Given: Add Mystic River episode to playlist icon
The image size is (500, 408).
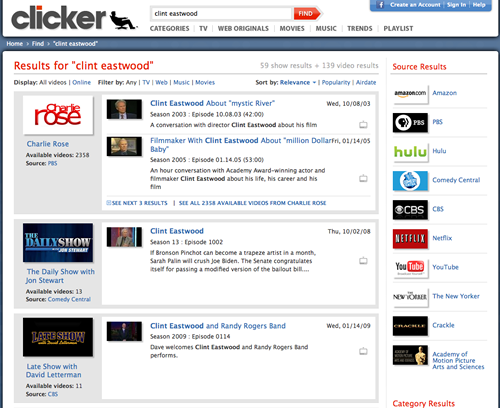Looking at the screenshot, I should coord(363,125).
